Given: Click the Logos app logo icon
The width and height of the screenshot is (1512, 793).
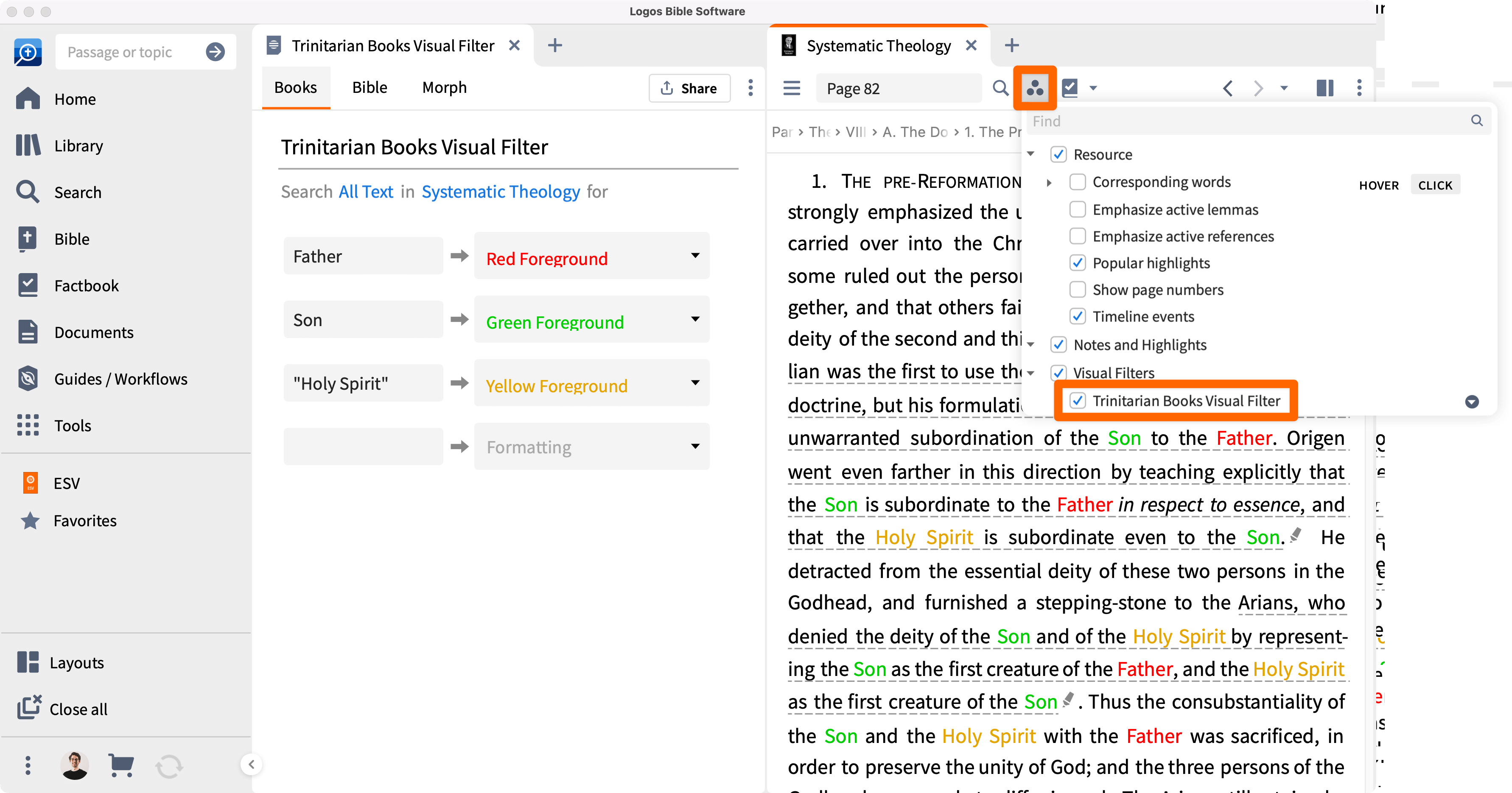Looking at the screenshot, I should 28,52.
